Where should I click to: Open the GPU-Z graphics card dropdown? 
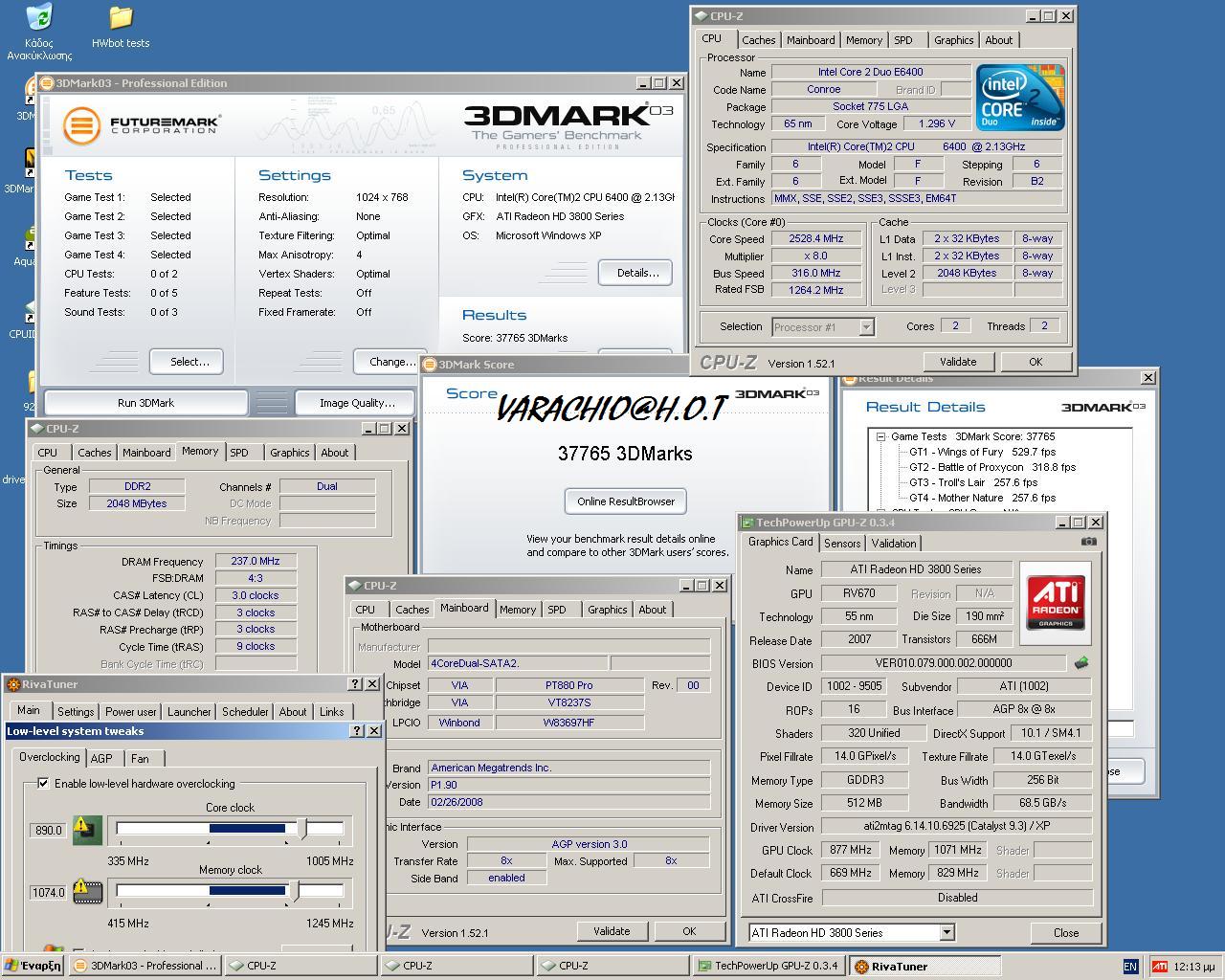click(947, 932)
